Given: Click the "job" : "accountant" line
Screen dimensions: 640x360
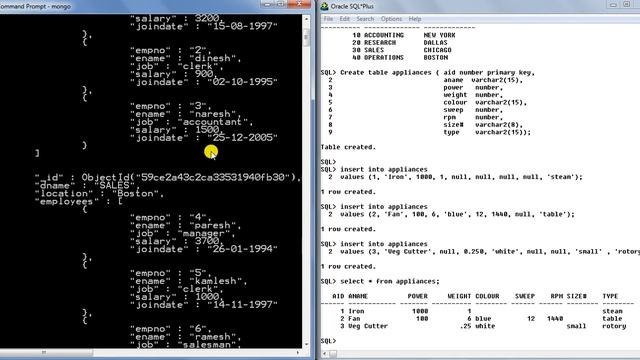Looking at the screenshot, I should coord(191,122).
